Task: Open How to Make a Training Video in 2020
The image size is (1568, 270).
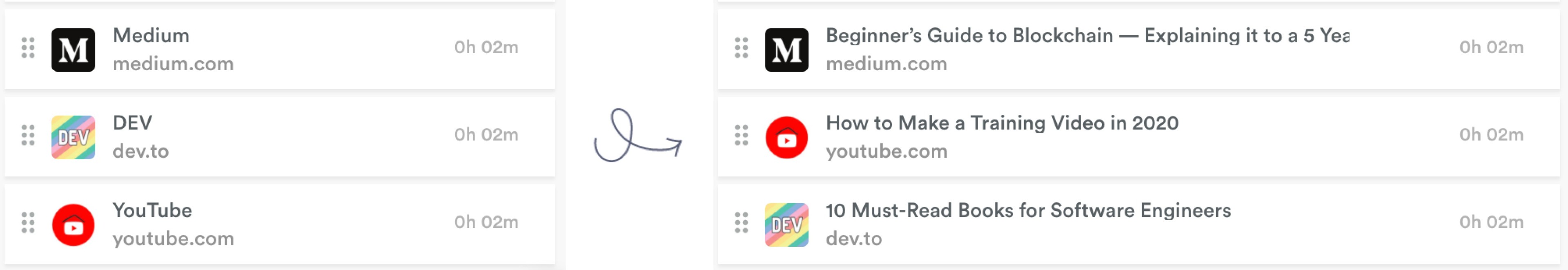Action: click(x=1002, y=123)
